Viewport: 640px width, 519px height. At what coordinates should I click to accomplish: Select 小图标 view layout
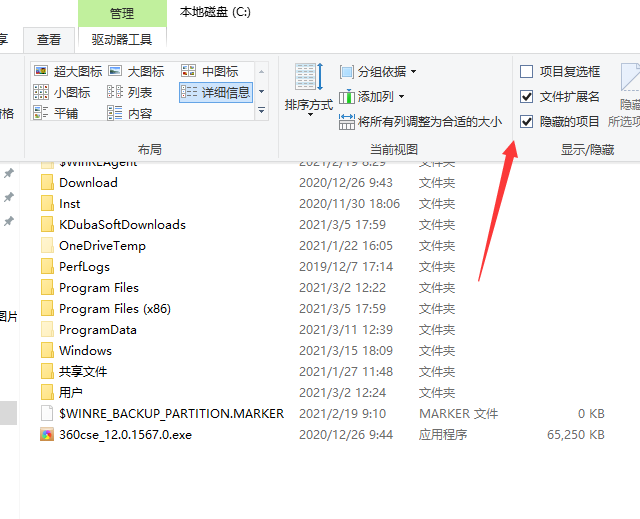click(x=41, y=92)
